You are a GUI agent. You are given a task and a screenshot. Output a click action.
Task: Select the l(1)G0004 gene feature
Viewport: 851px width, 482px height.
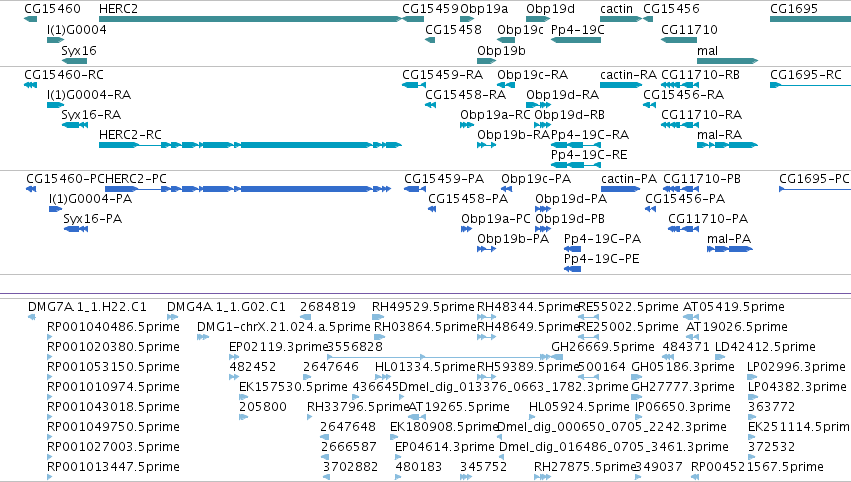[x=55, y=40]
